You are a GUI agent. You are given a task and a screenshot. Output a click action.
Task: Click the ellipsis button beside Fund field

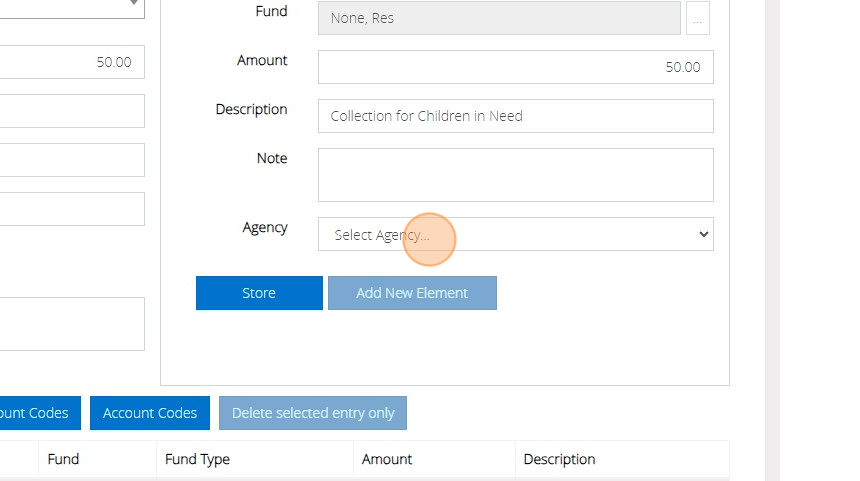pyautogui.click(x=697, y=18)
